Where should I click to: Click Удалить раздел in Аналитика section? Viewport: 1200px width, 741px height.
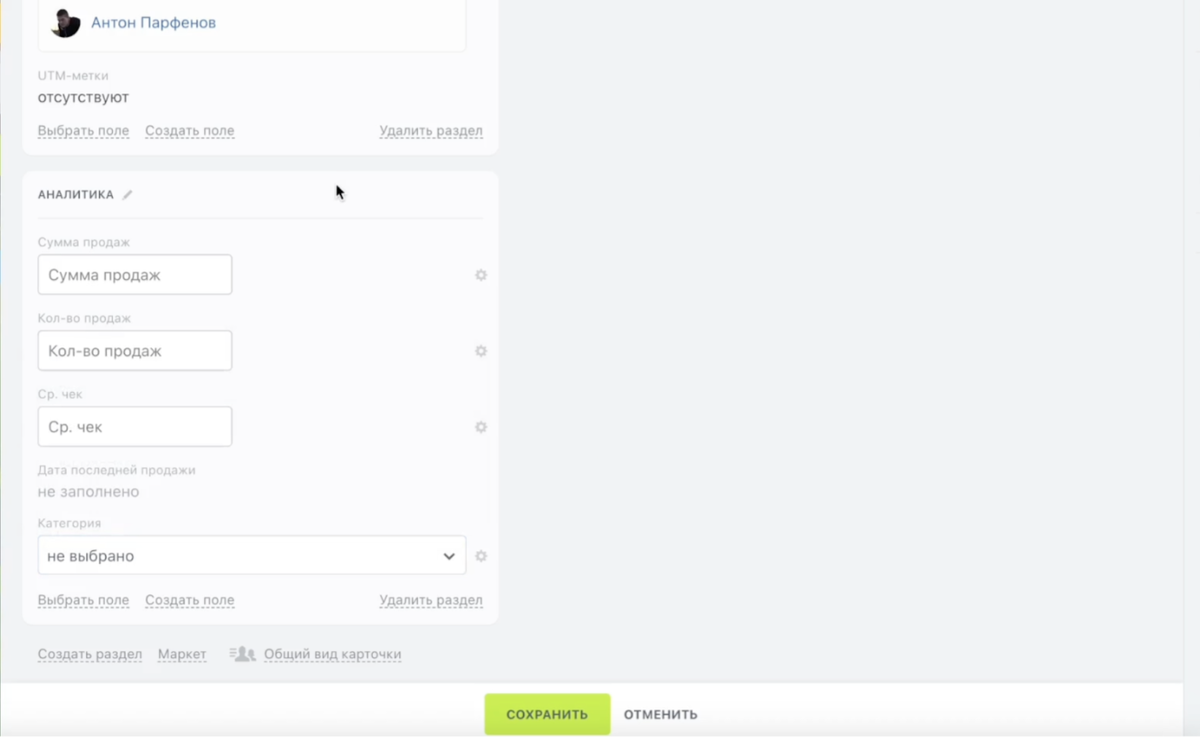coord(431,600)
